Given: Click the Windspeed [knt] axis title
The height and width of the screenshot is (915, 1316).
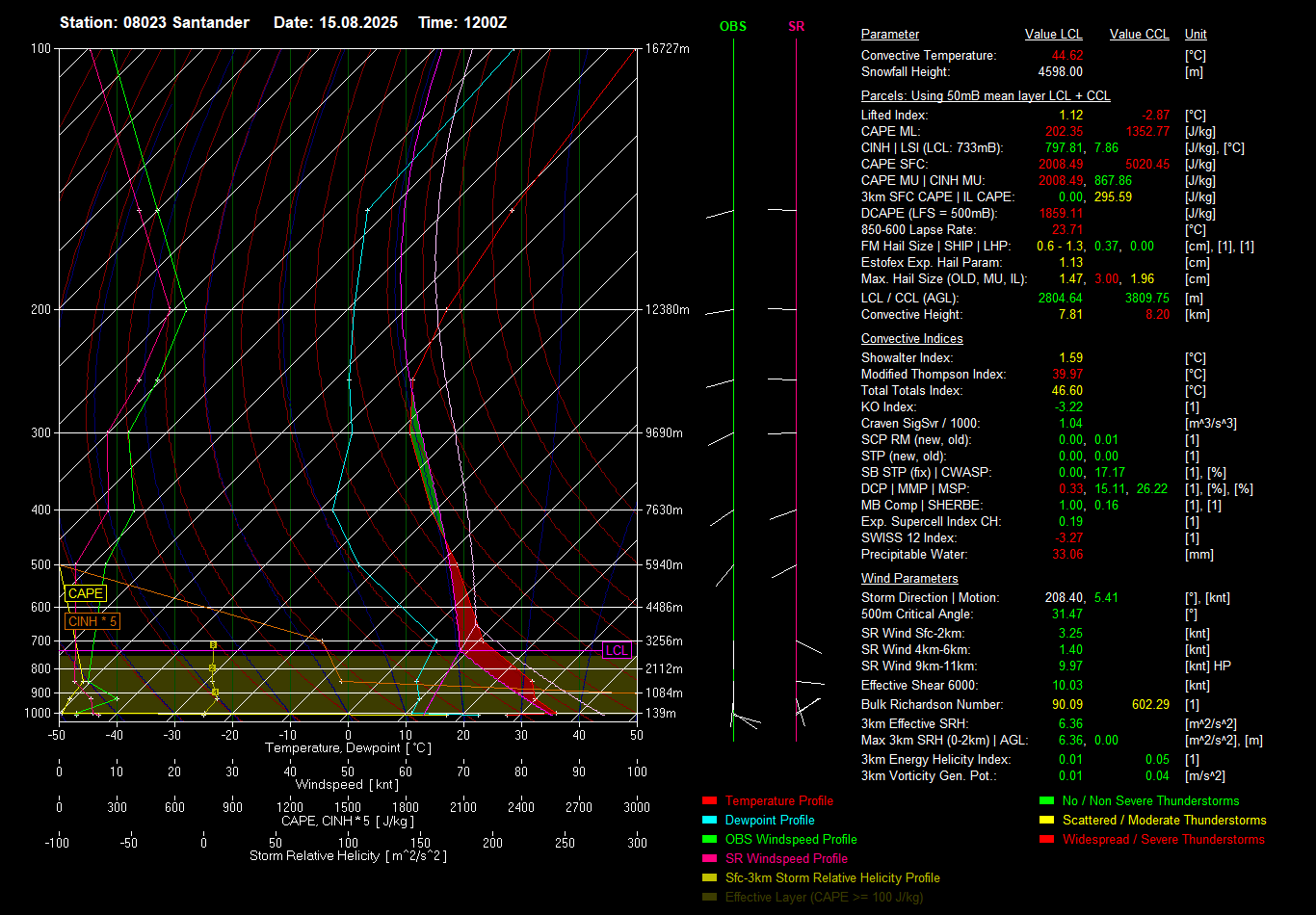Looking at the screenshot, I should pyautogui.click(x=347, y=785).
